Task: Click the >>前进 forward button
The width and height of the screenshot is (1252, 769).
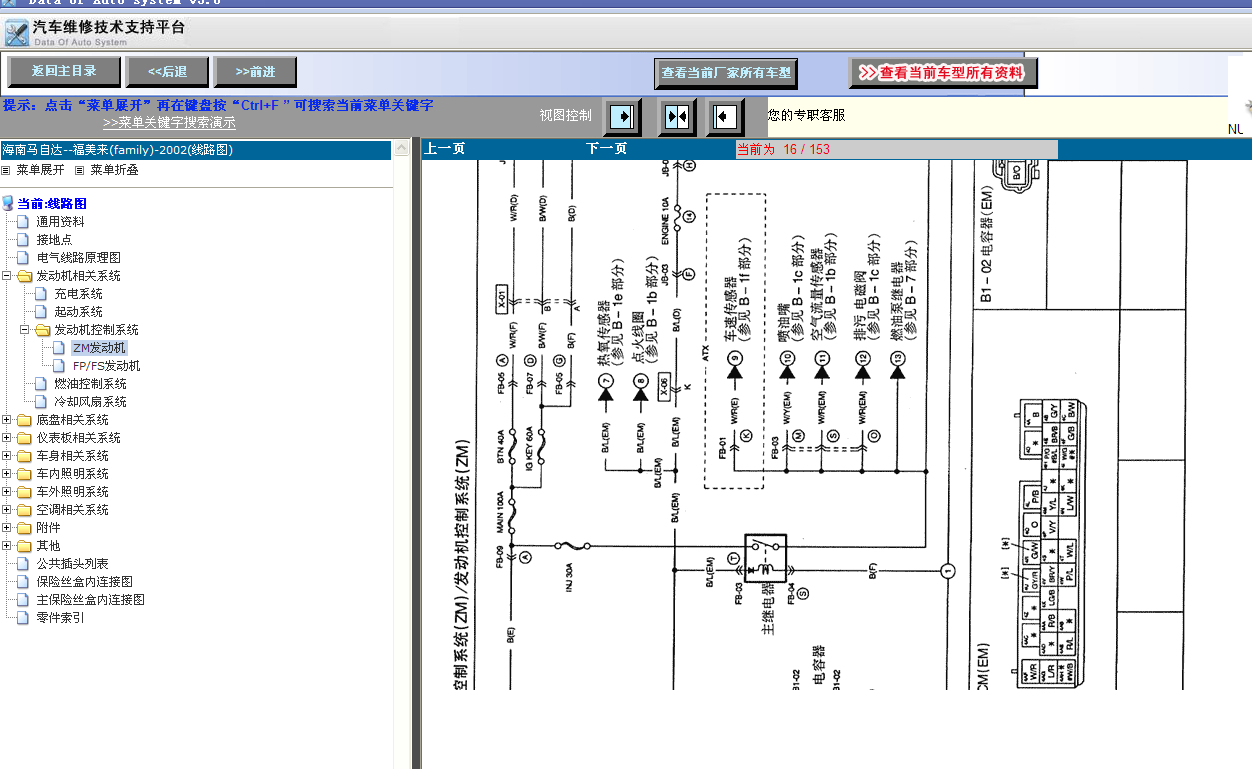Action: coord(255,72)
